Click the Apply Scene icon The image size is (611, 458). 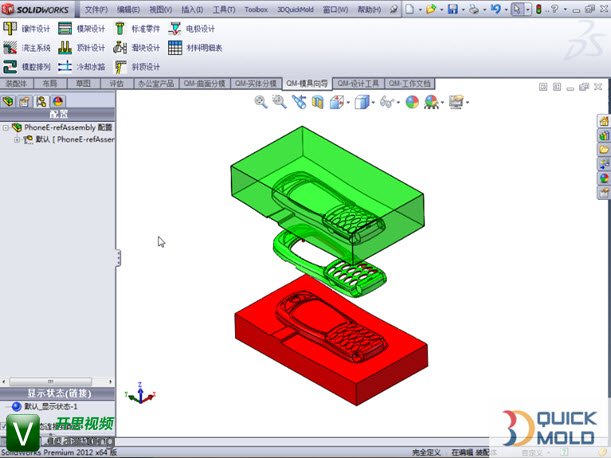[431, 102]
